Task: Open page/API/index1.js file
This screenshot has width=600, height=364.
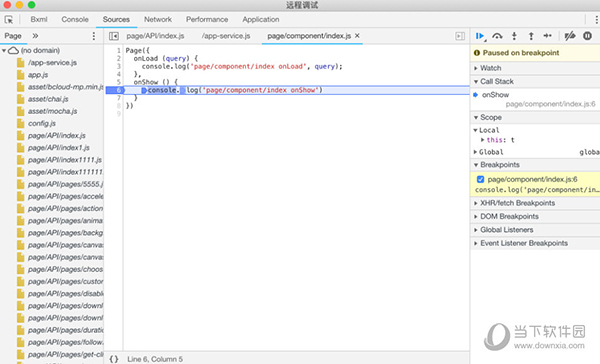Action: point(59,148)
